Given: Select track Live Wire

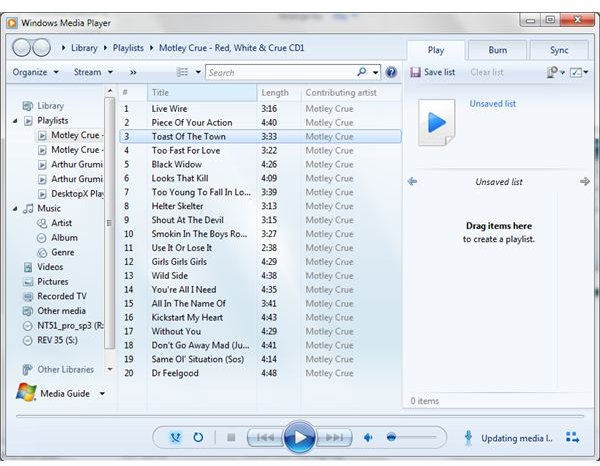Looking at the screenshot, I should (261, 109).
